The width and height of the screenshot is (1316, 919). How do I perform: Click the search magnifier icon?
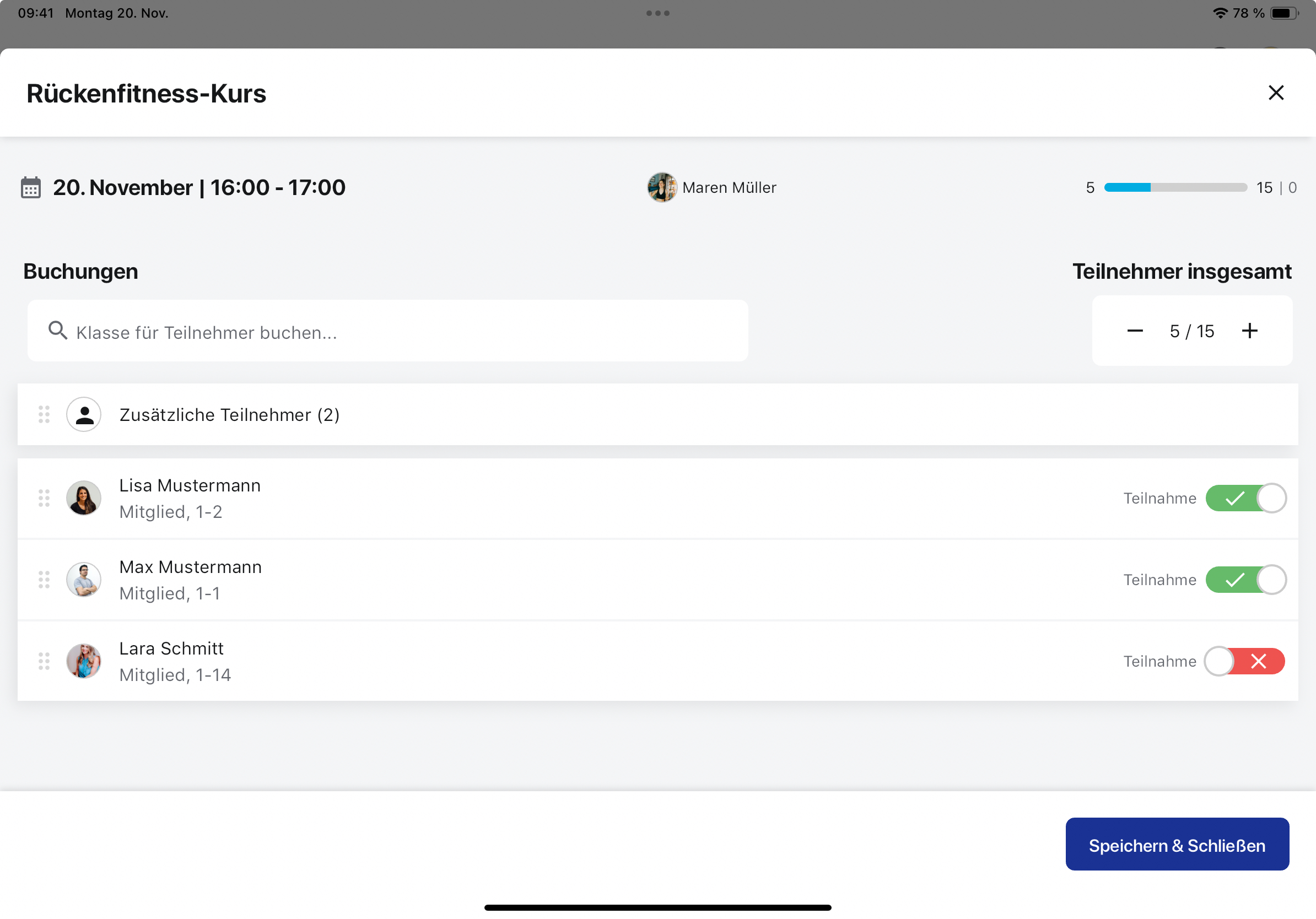point(57,331)
